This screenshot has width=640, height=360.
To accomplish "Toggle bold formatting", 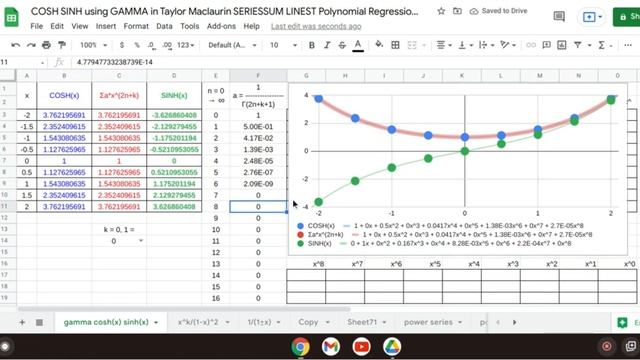I will point(311,45).
